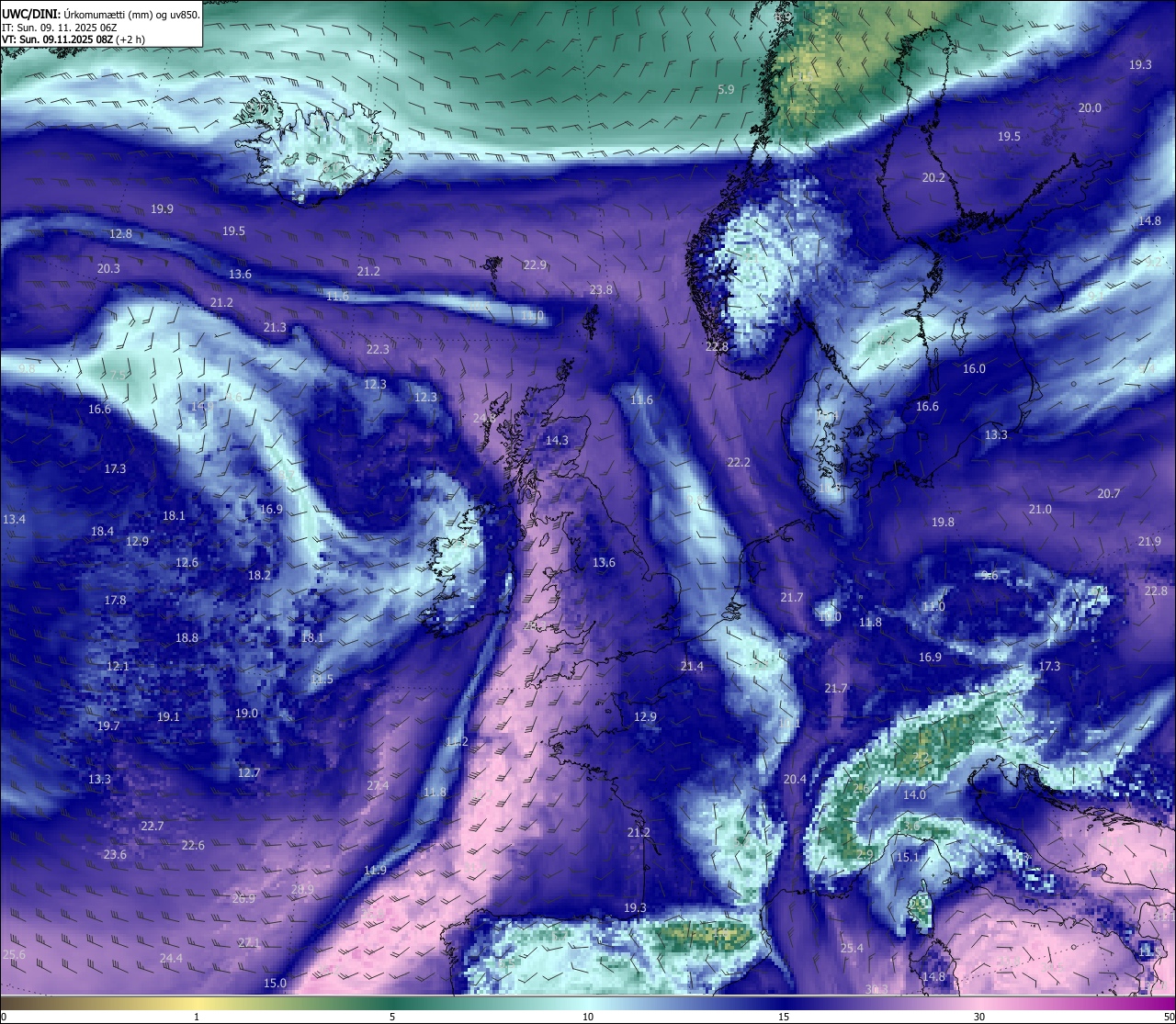Image resolution: width=1176 pixels, height=1024 pixels.
Task: Click the 22.3 map value
Action: click(378, 349)
